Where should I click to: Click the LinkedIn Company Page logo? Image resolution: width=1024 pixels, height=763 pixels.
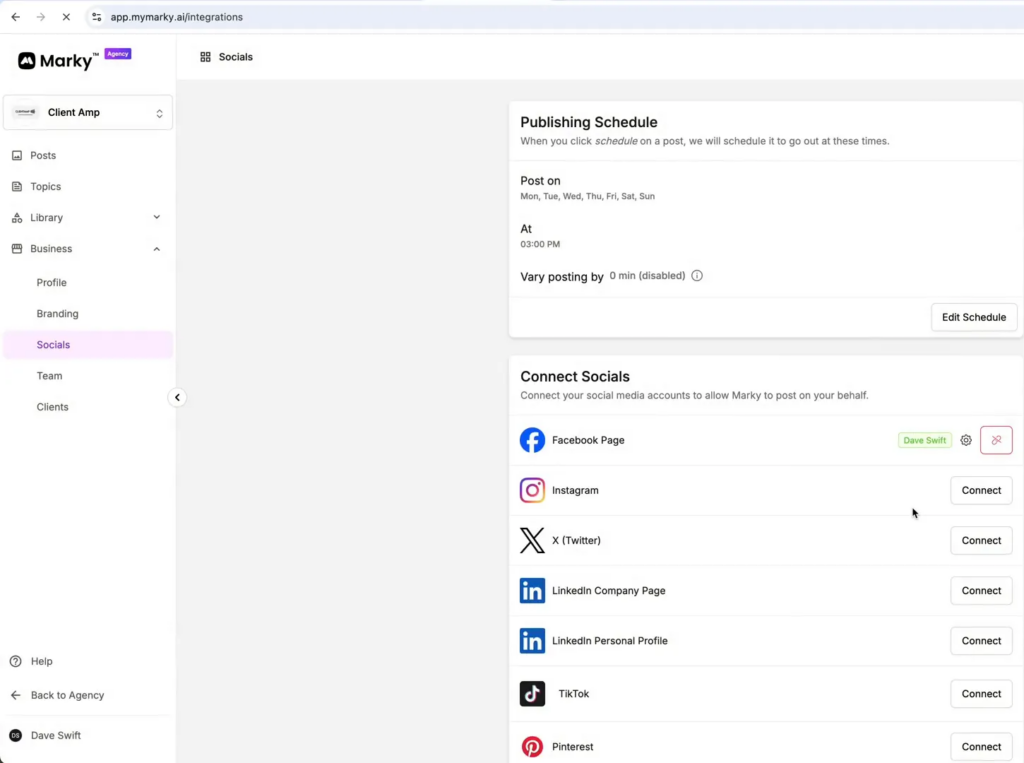coord(532,591)
